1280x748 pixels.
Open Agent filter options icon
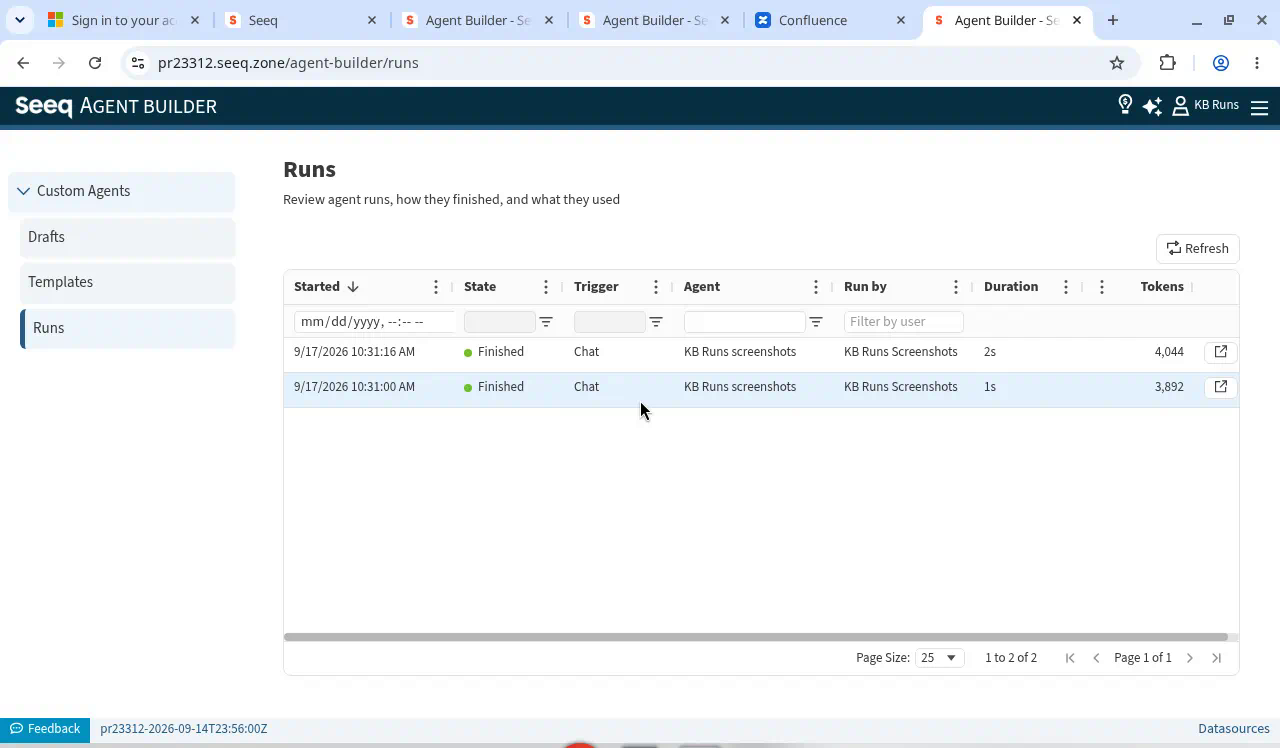(x=816, y=322)
